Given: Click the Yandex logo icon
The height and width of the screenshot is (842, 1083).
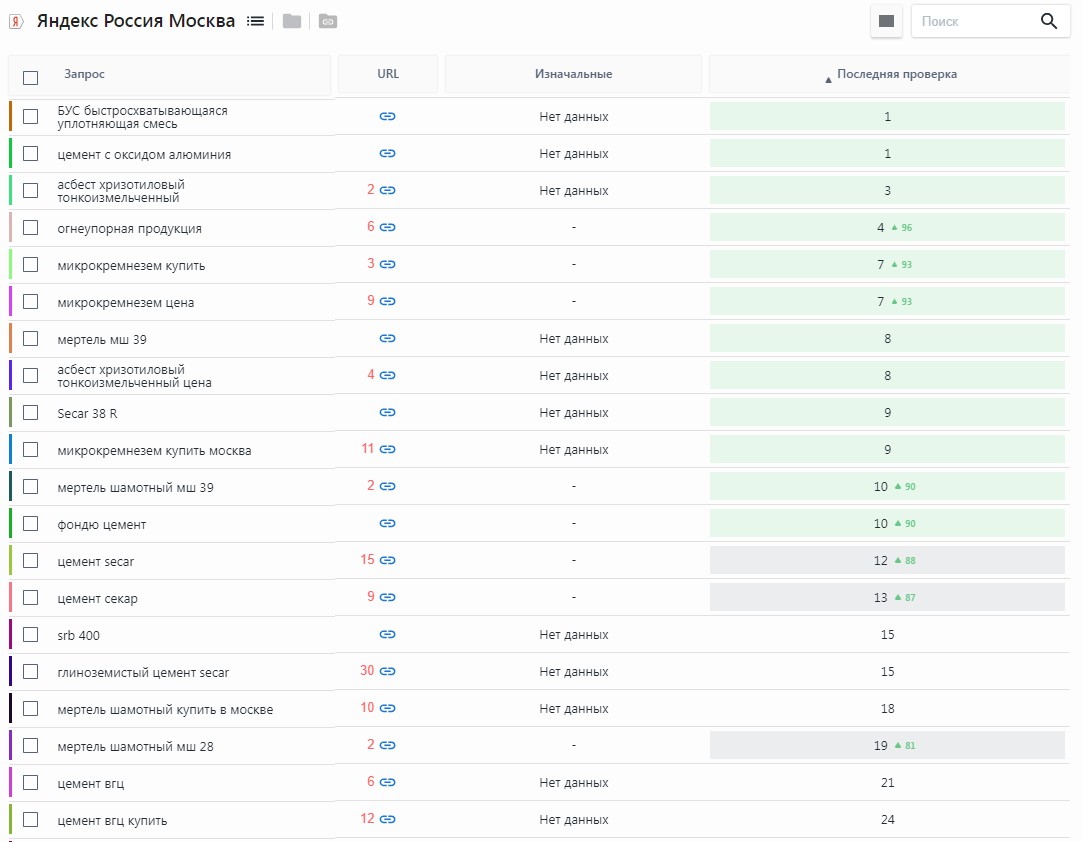Looking at the screenshot, I should (x=16, y=21).
